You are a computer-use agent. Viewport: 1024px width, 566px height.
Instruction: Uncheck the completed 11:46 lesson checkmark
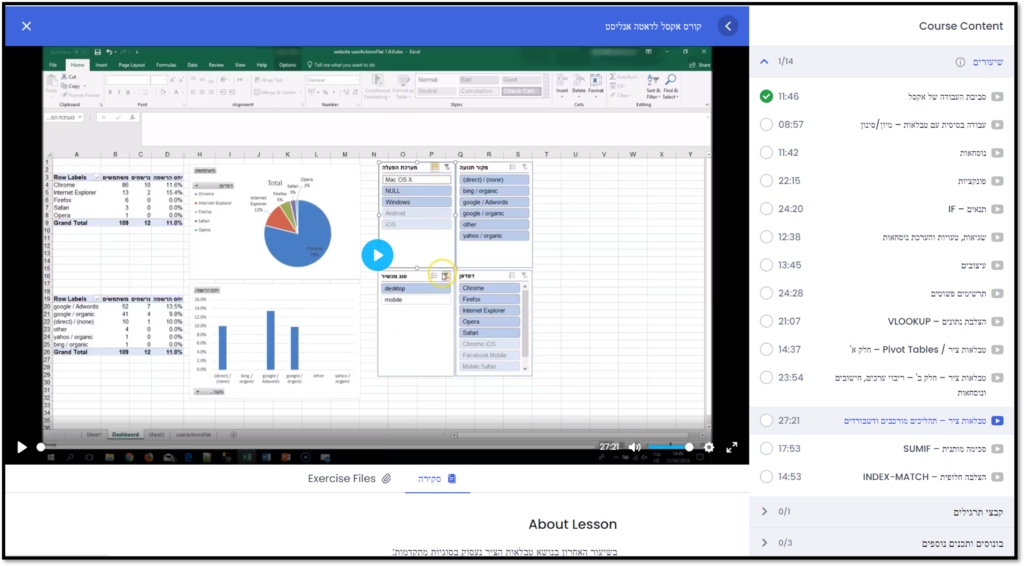(766, 97)
